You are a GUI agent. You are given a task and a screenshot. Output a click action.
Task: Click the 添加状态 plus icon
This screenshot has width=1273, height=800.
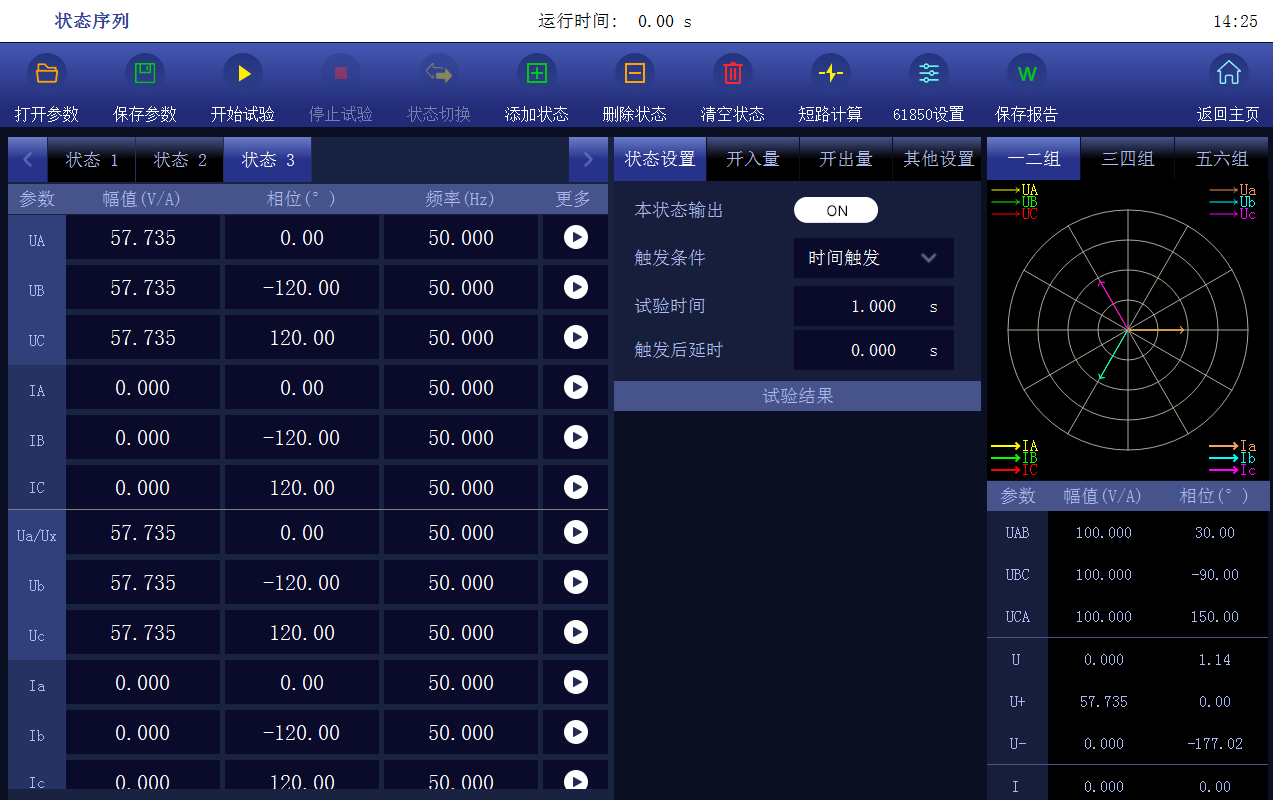pos(537,73)
